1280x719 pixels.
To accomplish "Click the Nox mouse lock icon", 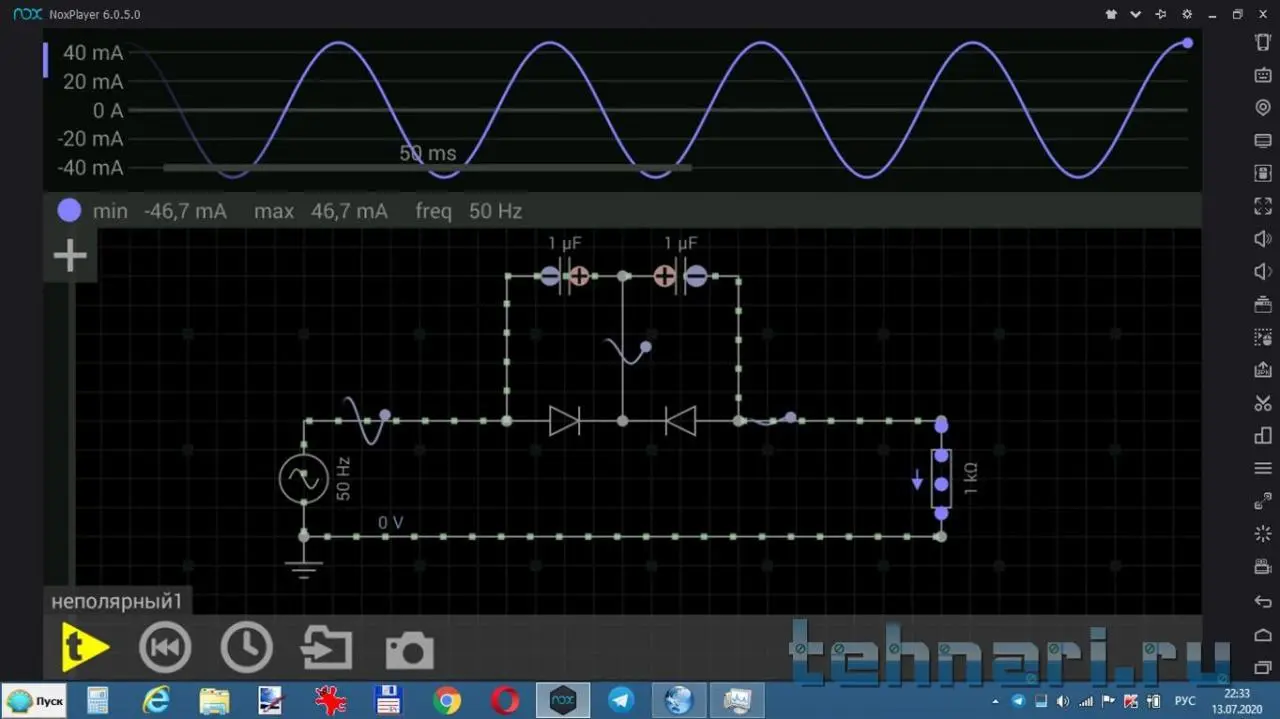I will [x=1263, y=174].
